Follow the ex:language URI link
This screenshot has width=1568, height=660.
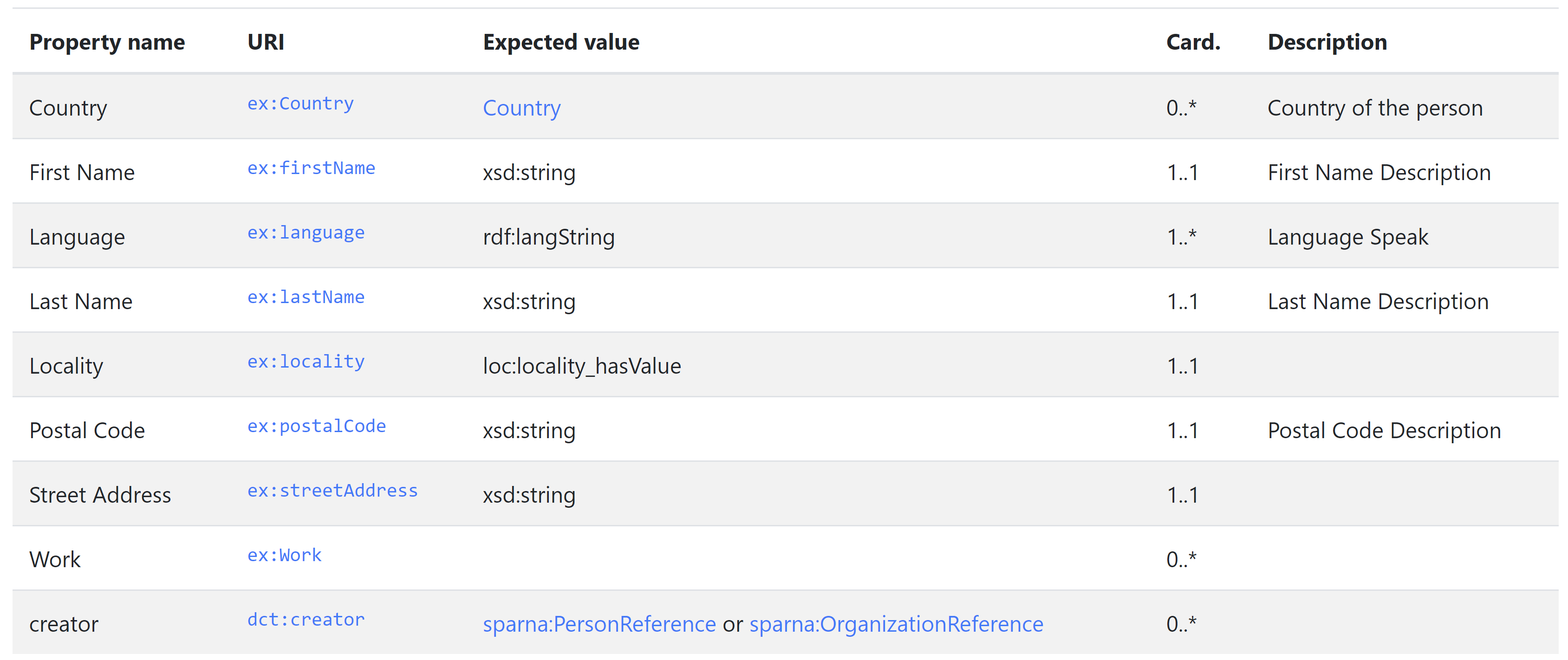pos(306,233)
